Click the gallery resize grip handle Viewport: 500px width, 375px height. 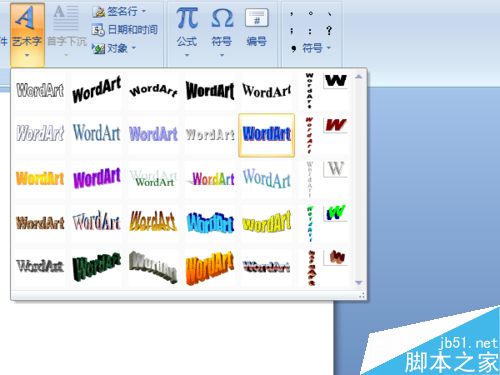pos(362,295)
